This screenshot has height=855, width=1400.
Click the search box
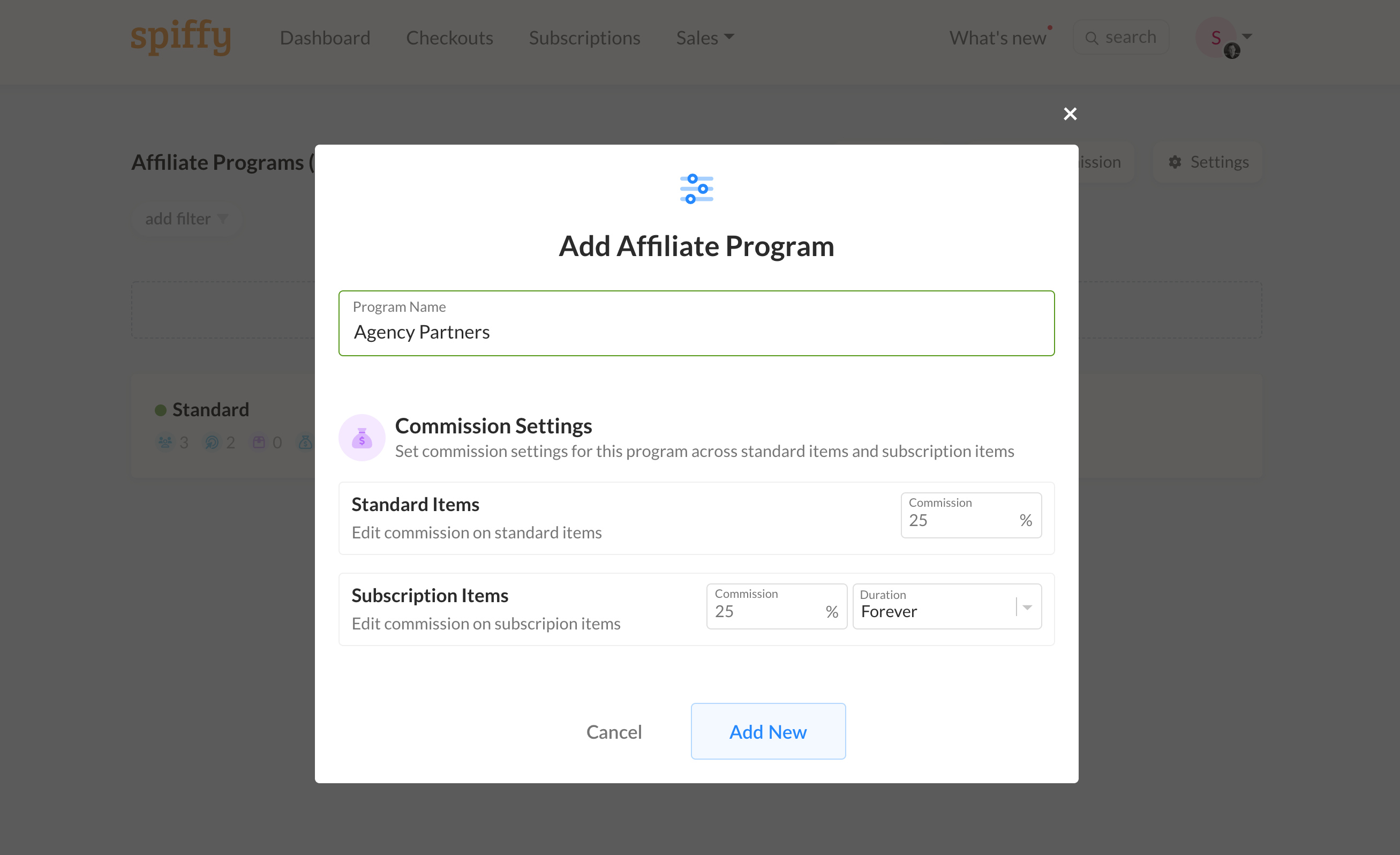click(1120, 37)
